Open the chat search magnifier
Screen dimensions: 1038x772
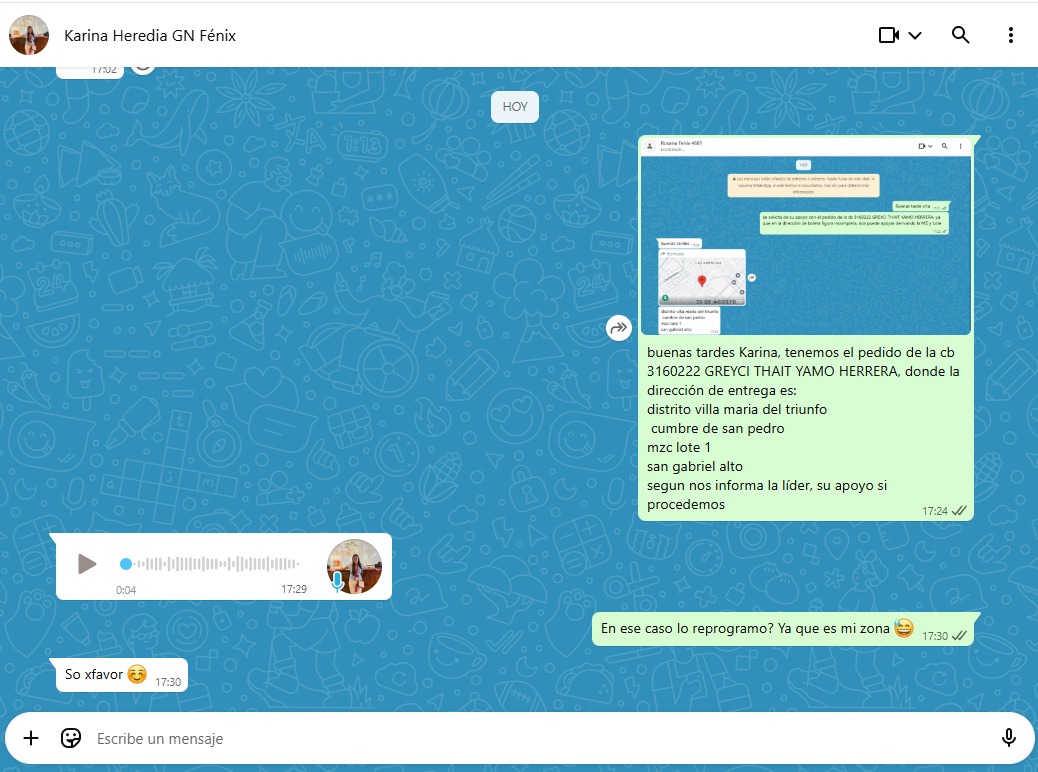pyautogui.click(x=960, y=35)
